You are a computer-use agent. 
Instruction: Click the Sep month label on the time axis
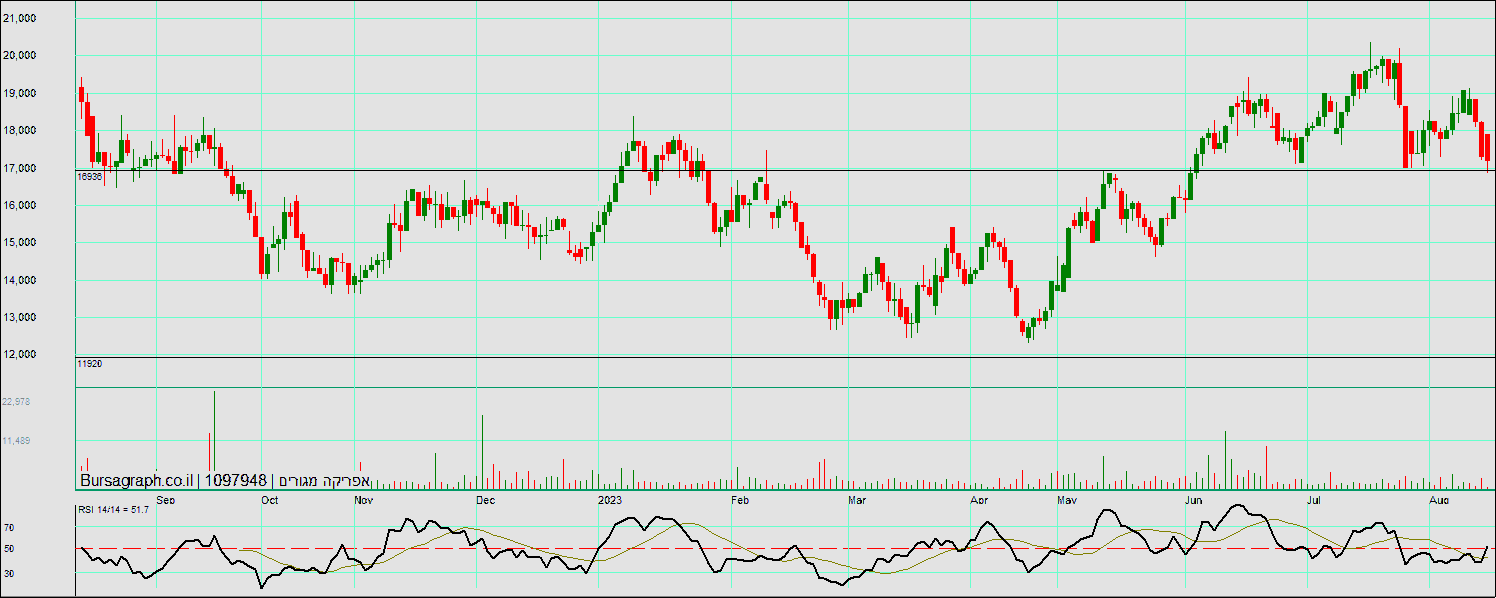tap(167, 498)
